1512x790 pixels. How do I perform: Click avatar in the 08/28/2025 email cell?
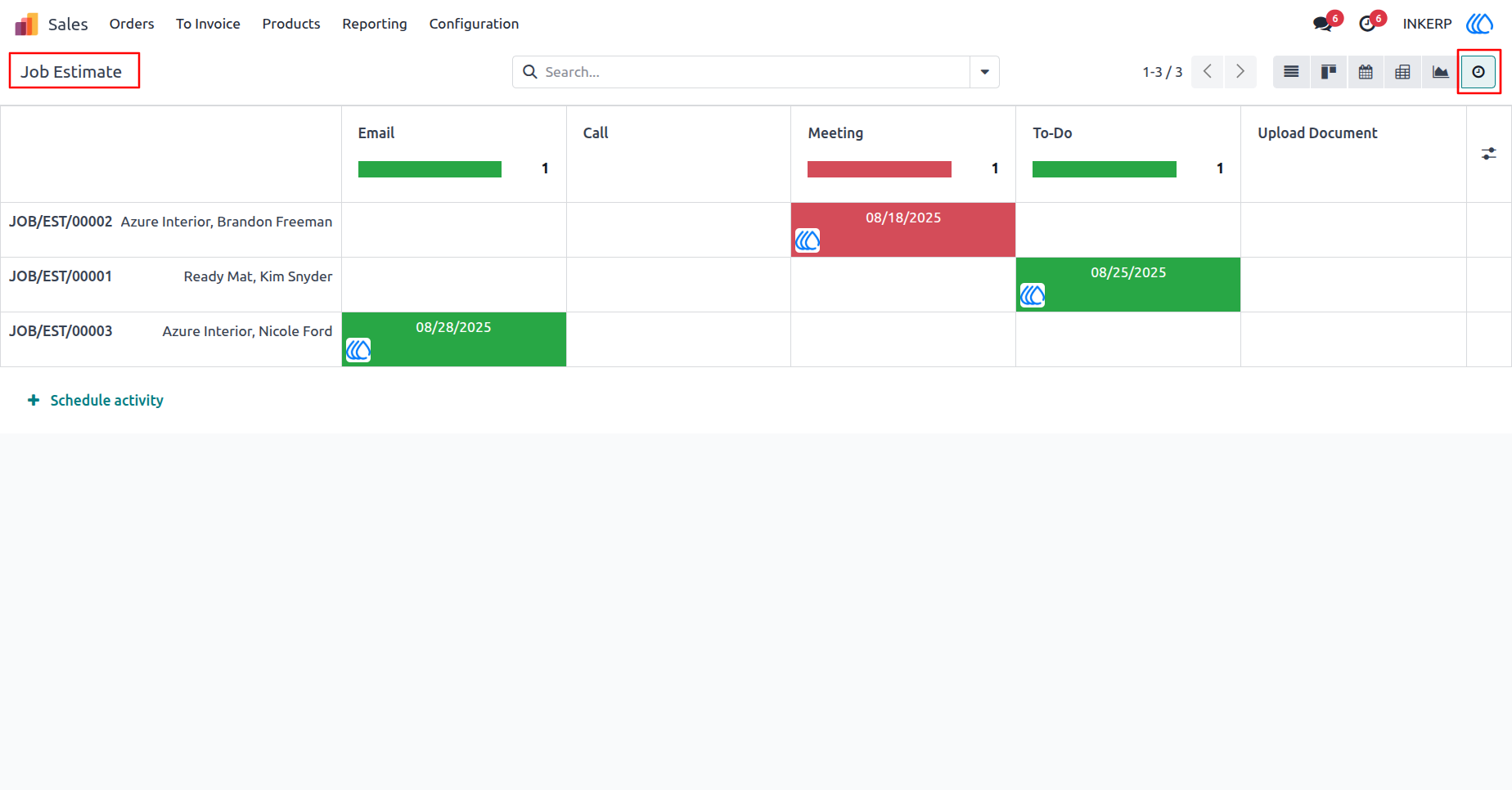tap(358, 350)
